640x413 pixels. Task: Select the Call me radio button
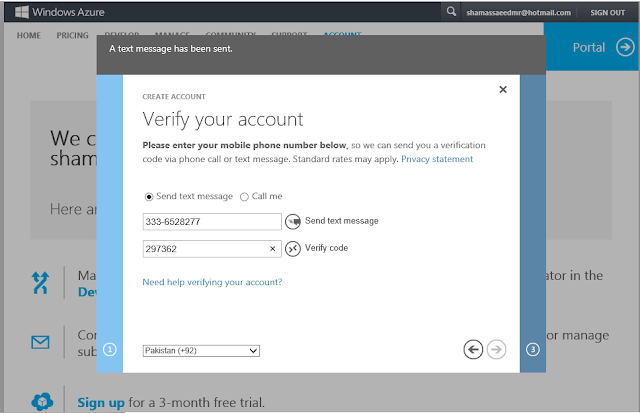pos(244,197)
